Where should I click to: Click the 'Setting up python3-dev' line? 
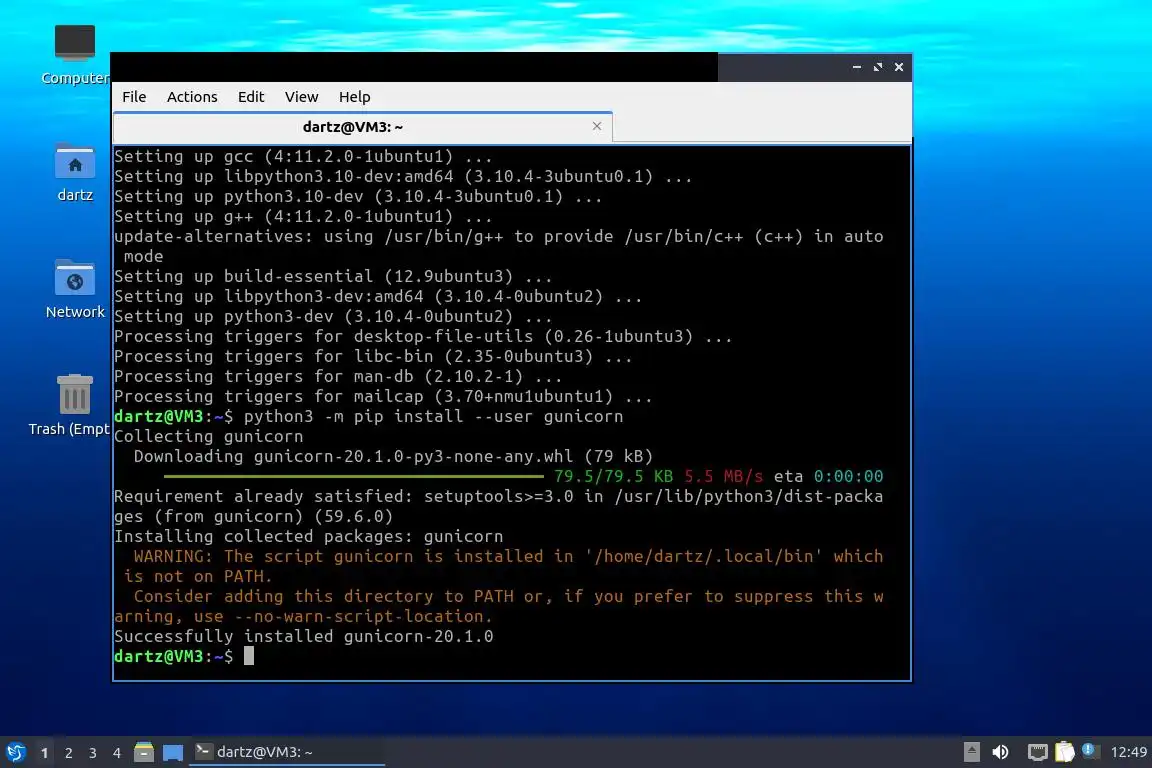tap(333, 317)
